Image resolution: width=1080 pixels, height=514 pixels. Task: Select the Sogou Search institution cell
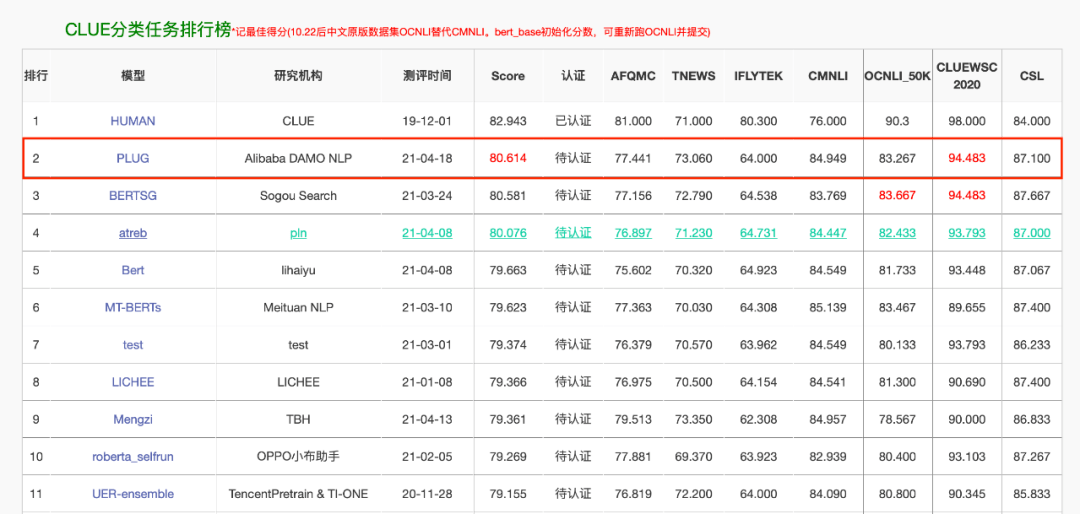298,195
